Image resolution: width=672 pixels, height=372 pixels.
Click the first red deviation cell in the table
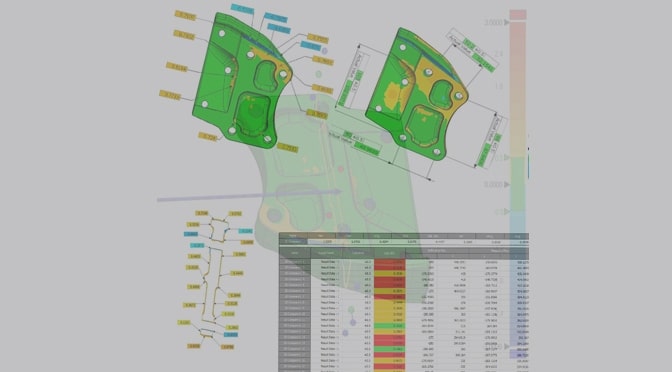point(390,261)
